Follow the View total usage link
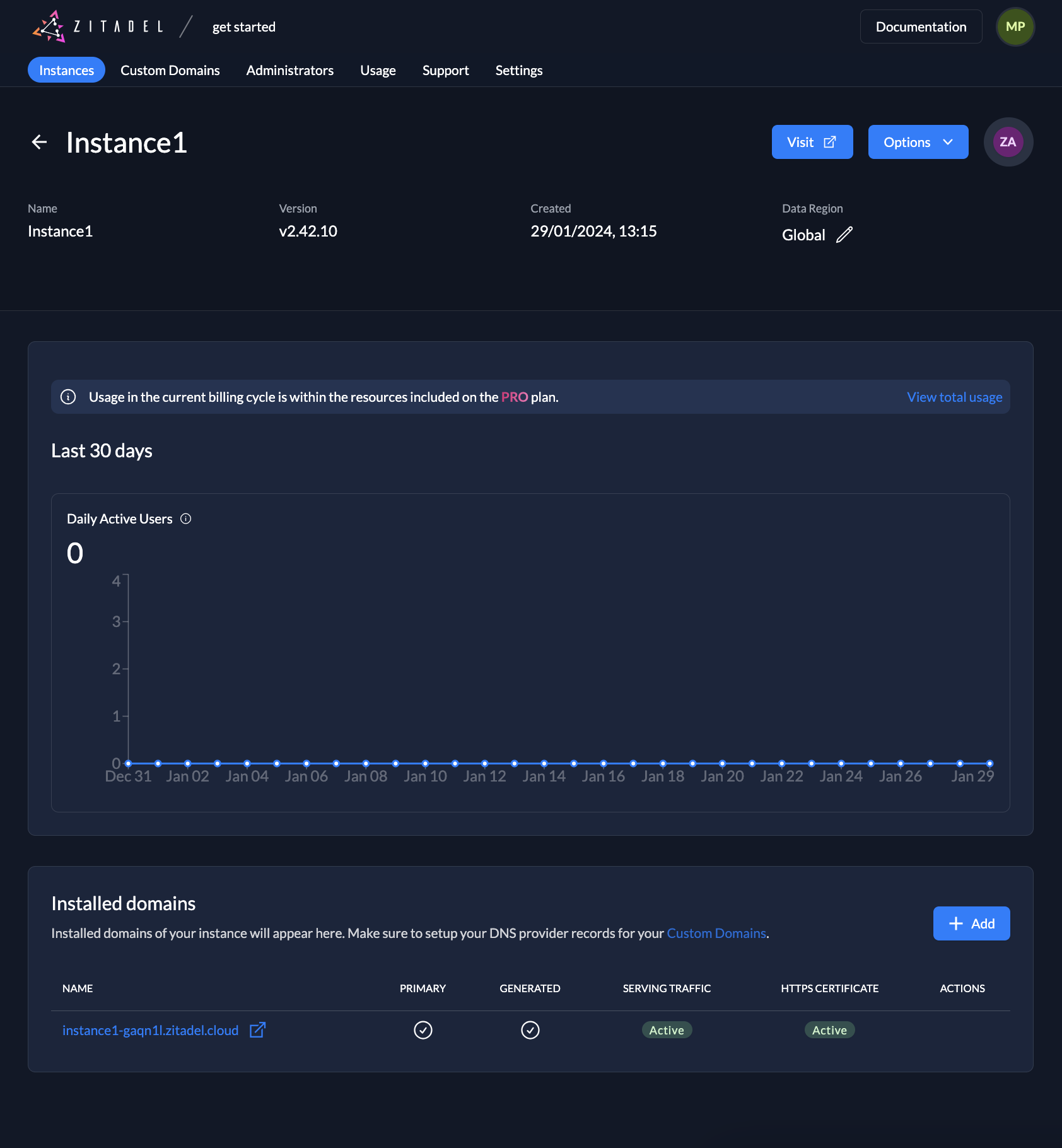Viewport: 1062px width, 1148px height. click(954, 397)
